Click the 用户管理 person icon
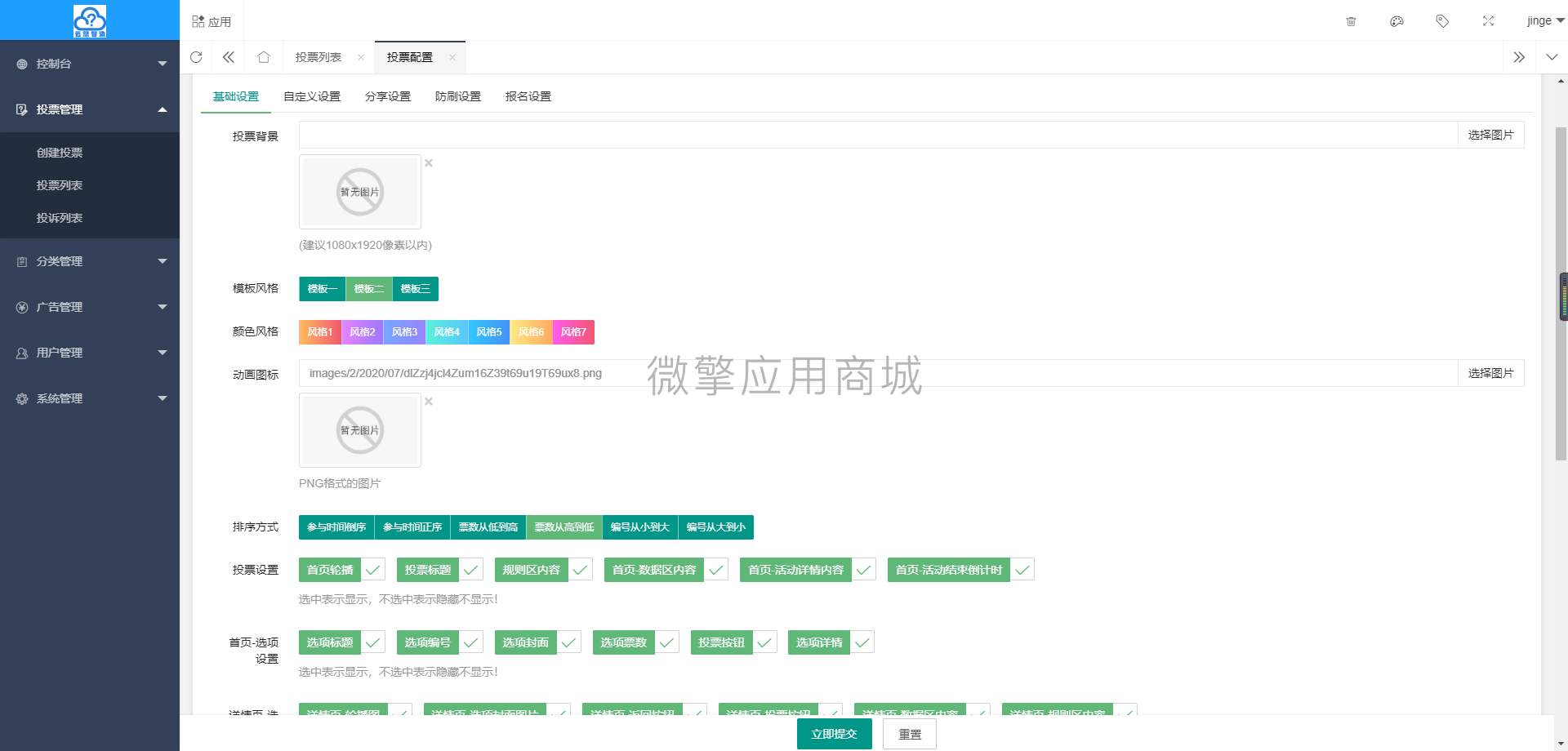 (x=22, y=353)
